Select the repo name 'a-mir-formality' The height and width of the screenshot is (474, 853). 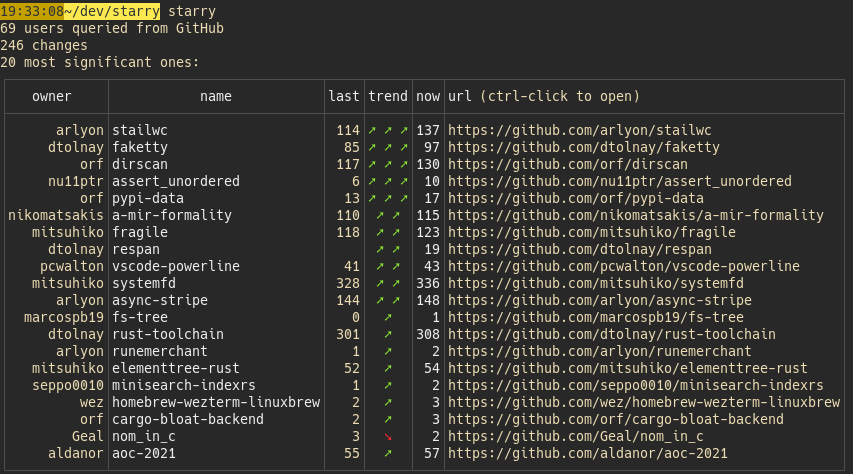(172, 216)
